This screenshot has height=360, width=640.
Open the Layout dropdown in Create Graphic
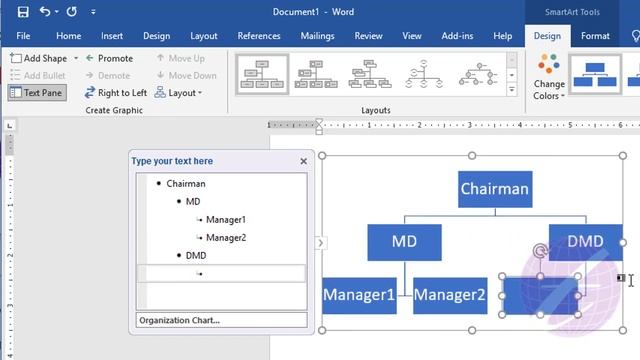tap(178, 93)
